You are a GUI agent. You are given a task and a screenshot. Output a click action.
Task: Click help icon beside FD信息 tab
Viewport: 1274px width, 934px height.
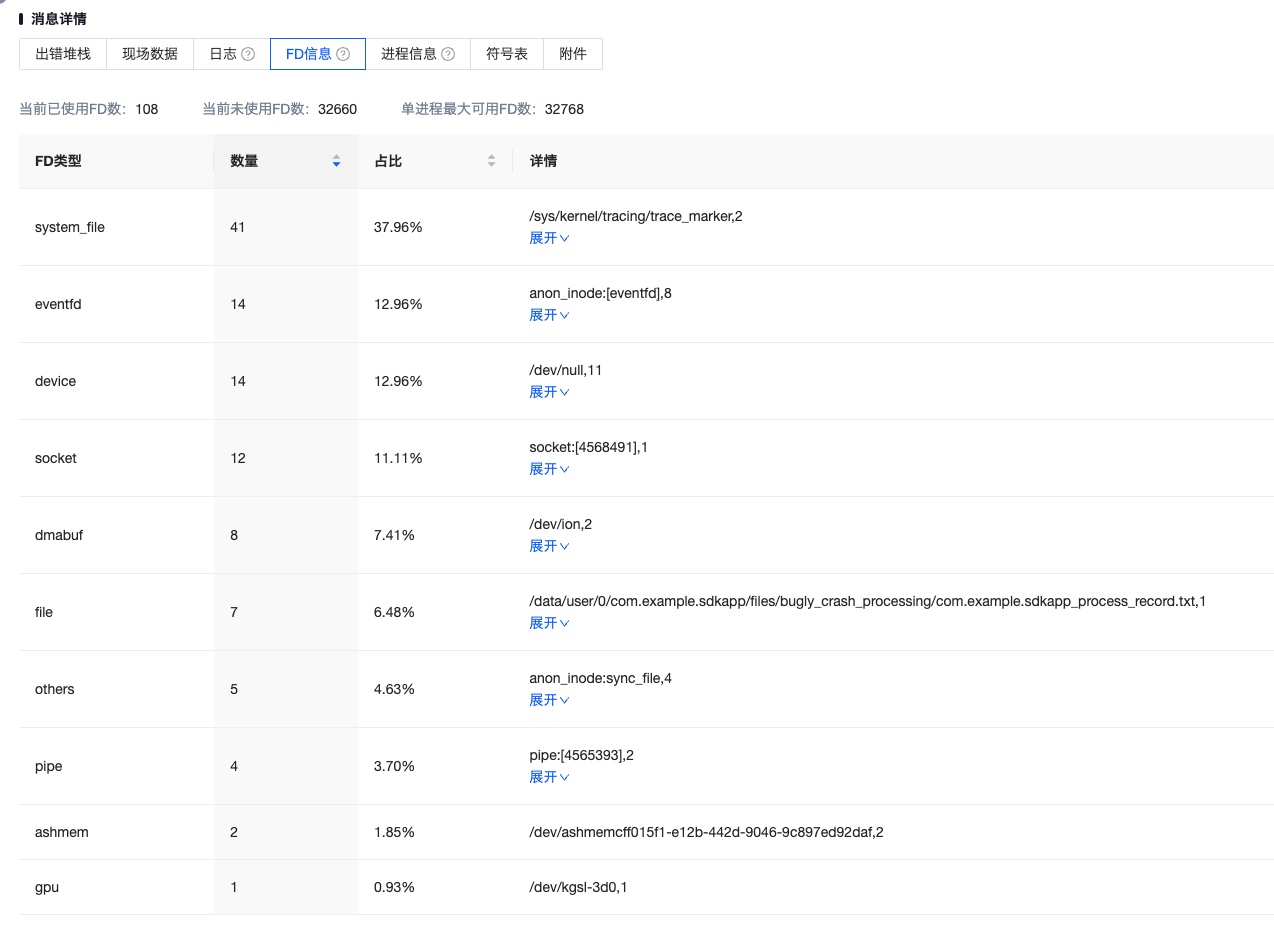pyautogui.click(x=343, y=54)
